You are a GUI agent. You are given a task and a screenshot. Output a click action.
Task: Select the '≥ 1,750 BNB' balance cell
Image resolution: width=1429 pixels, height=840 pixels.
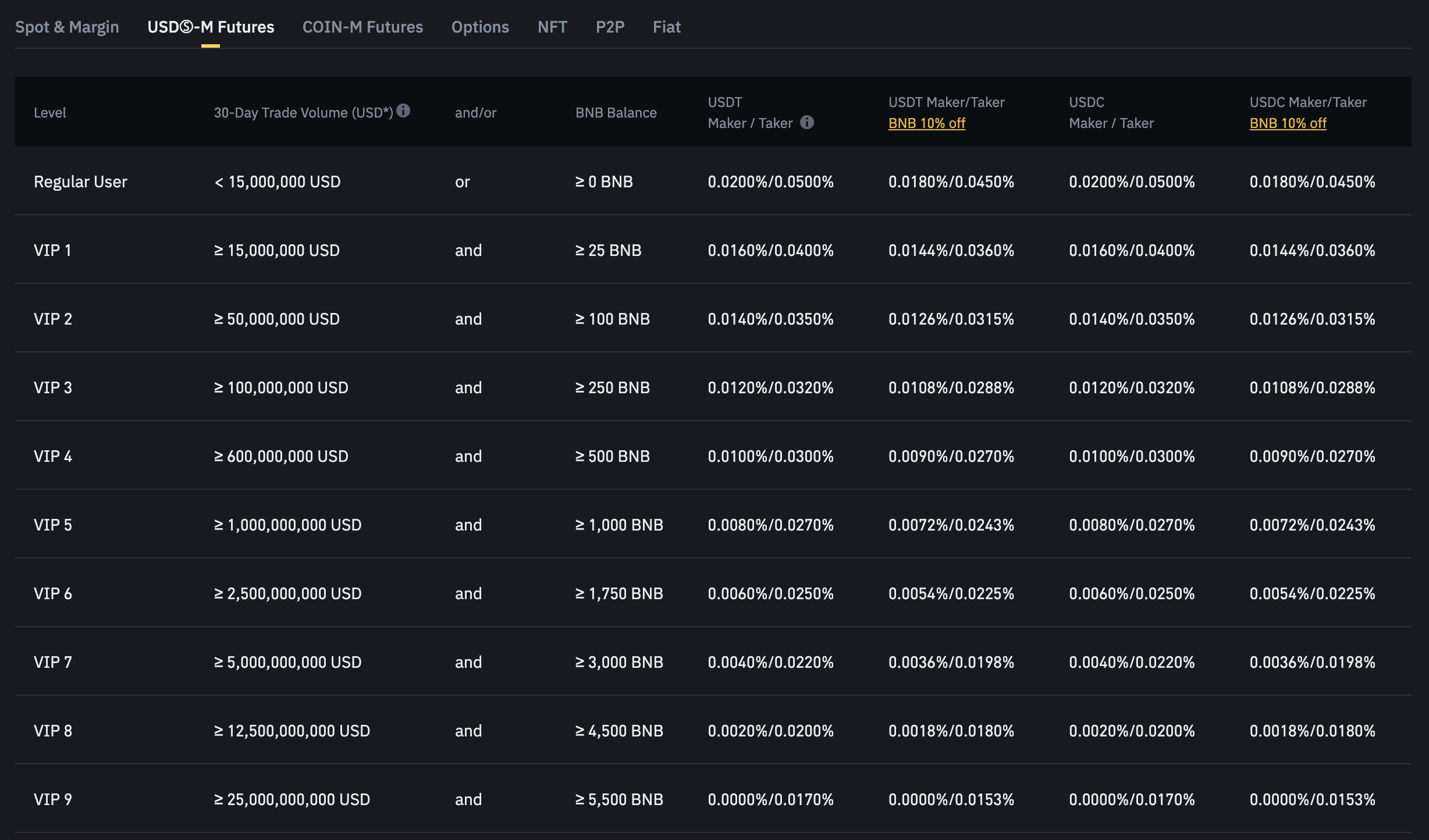(620, 593)
